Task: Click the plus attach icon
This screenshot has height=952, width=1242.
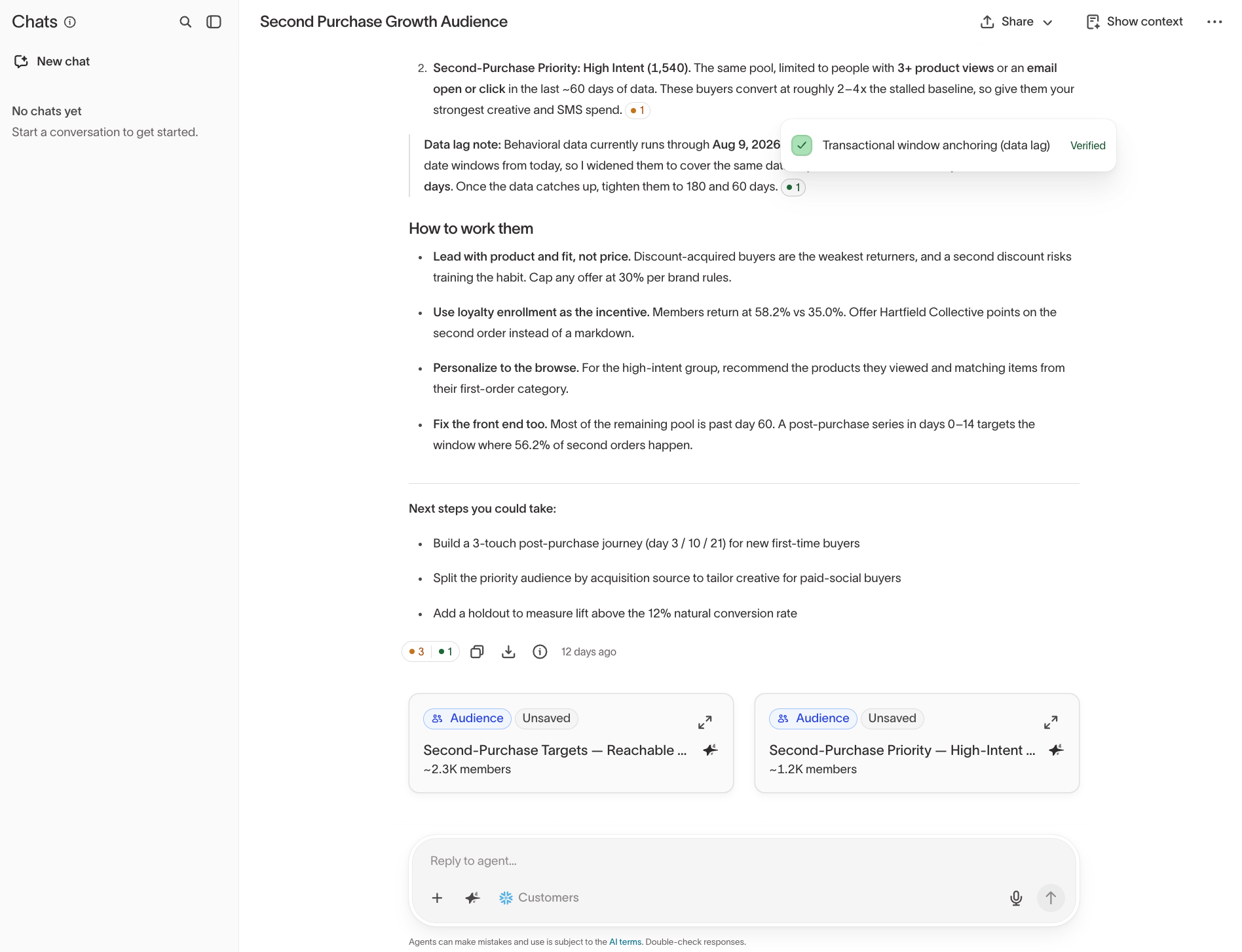Action: click(x=437, y=898)
